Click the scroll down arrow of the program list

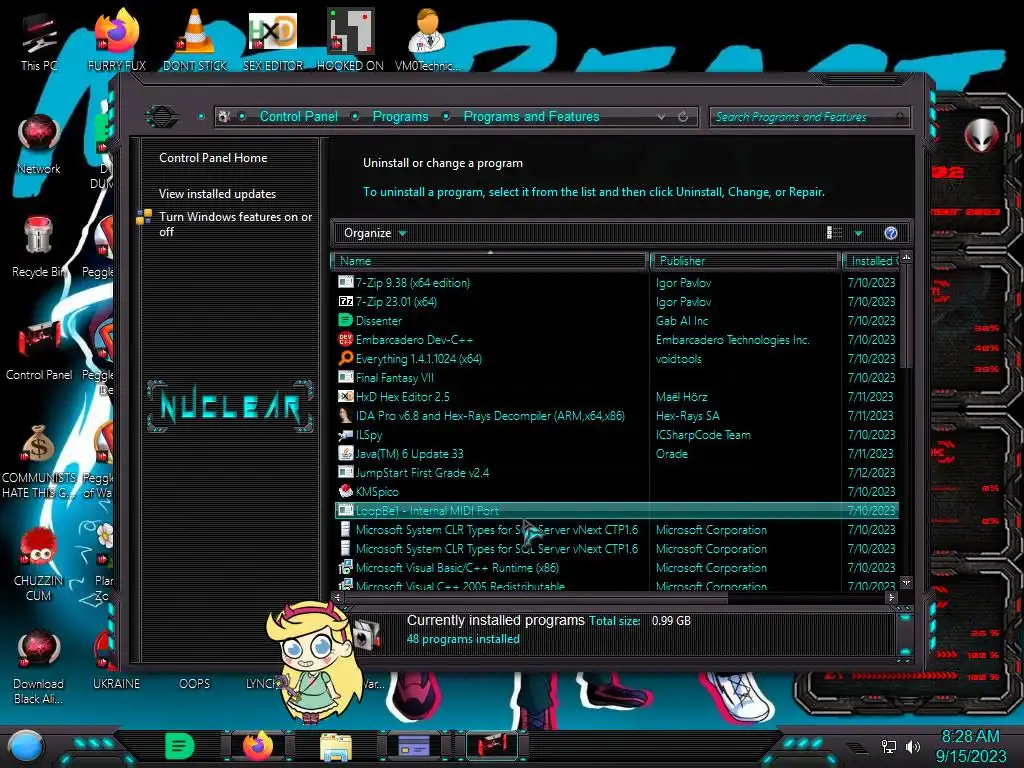point(906,582)
